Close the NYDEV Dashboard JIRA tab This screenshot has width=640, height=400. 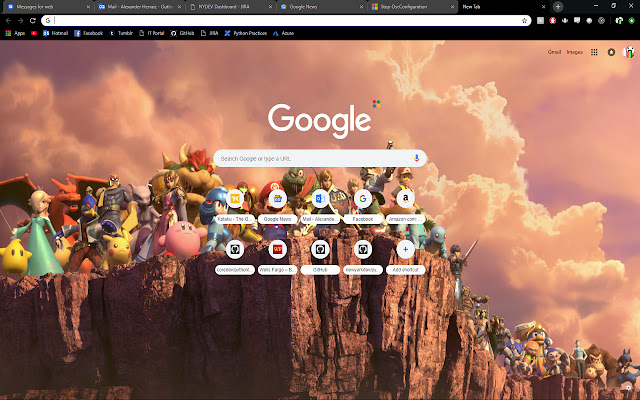coord(270,7)
